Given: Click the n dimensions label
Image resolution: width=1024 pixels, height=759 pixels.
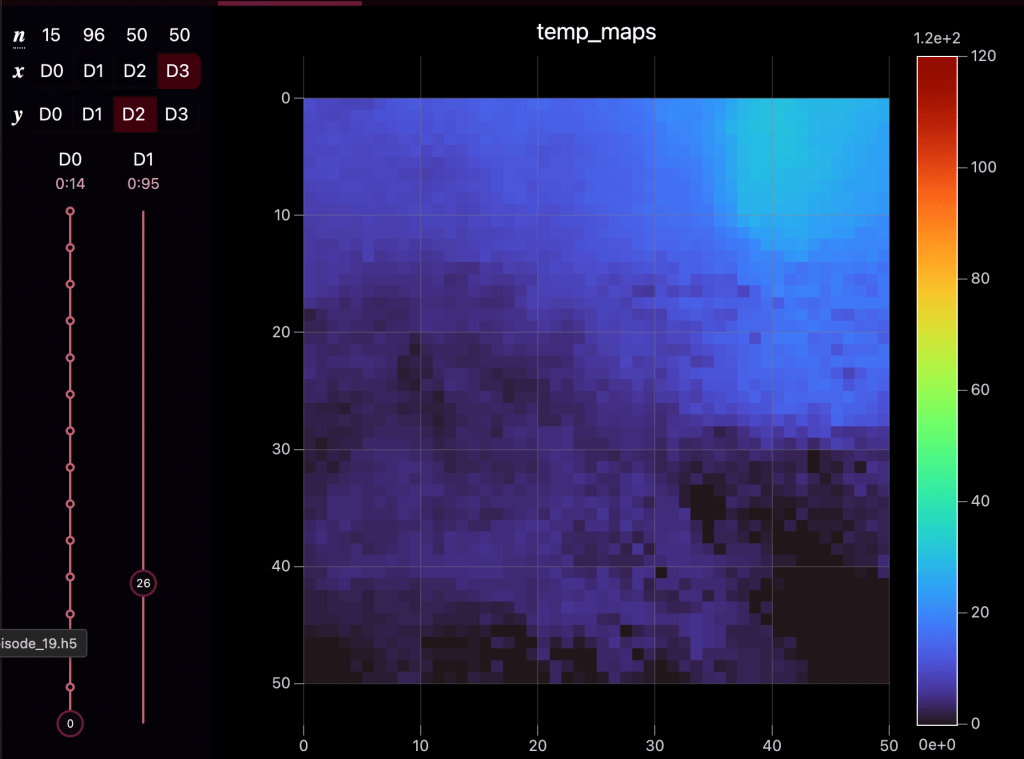Looking at the screenshot, I should click(18, 36).
